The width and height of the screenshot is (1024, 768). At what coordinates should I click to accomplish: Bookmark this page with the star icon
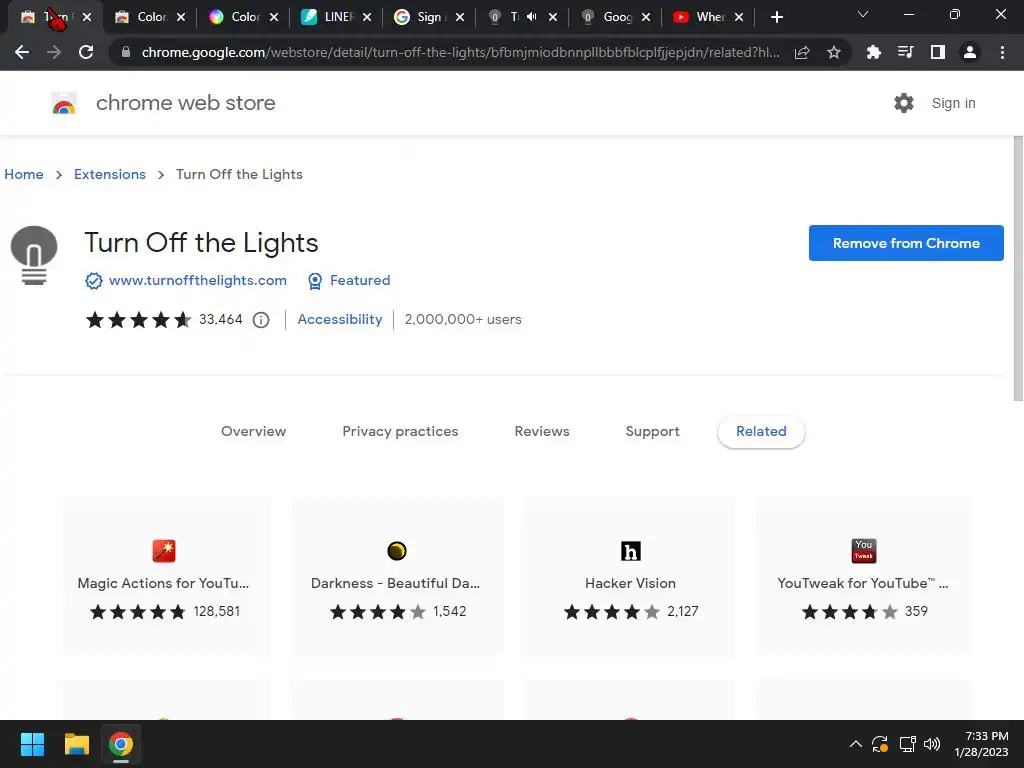834,52
